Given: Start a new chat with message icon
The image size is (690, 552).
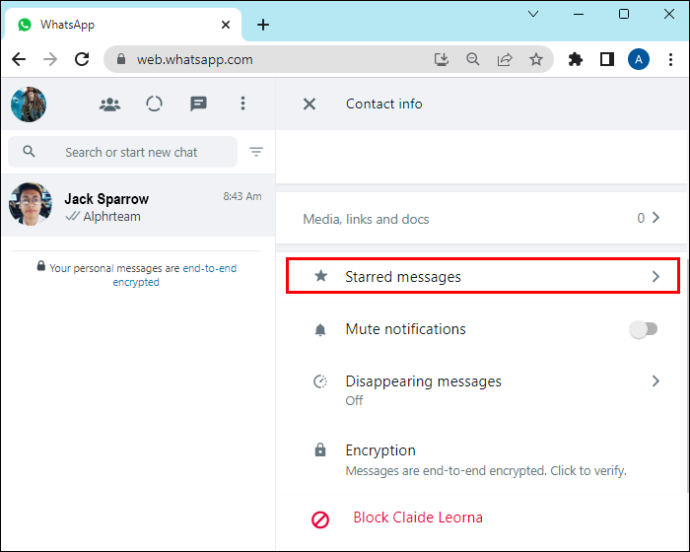Looking at the screenshot, I should (x=198, y=104).
